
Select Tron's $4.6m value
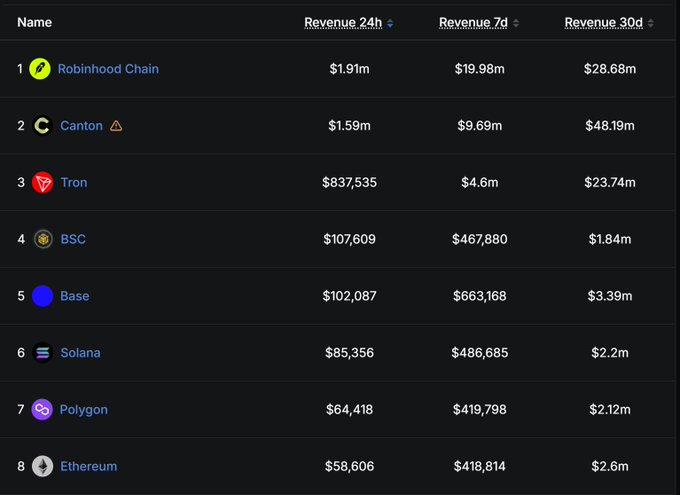tap(480, 182)
